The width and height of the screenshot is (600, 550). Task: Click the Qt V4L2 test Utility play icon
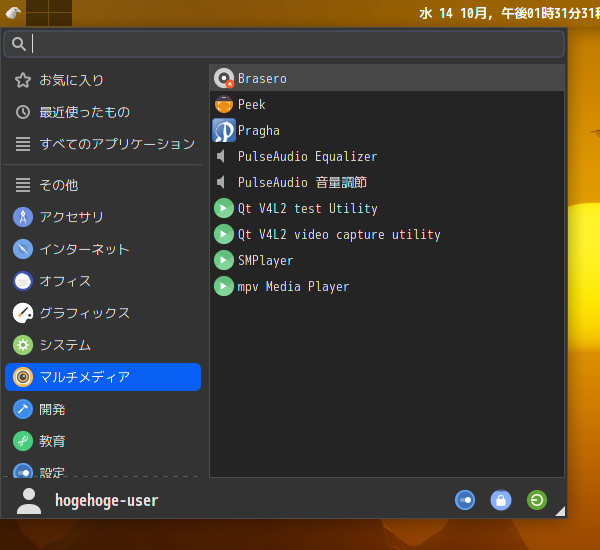224,208
